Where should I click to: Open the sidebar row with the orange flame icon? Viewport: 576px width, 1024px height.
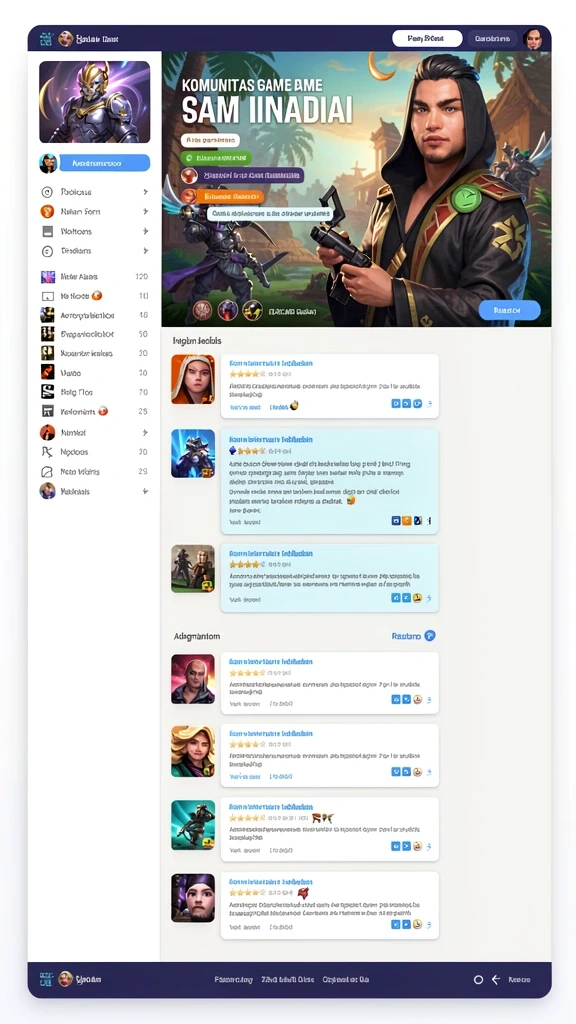(95, 373)
